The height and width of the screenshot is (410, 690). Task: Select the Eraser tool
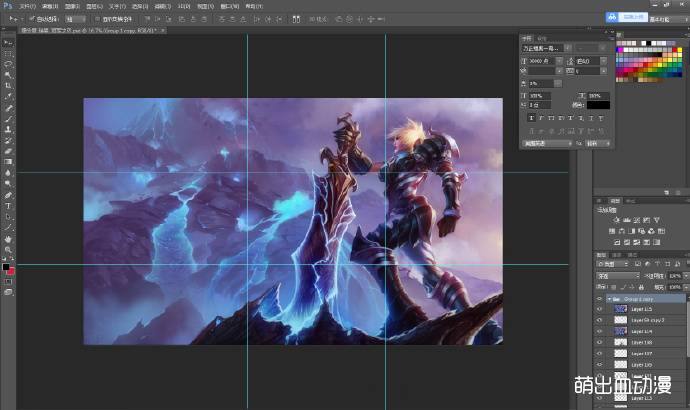(9, 150)
